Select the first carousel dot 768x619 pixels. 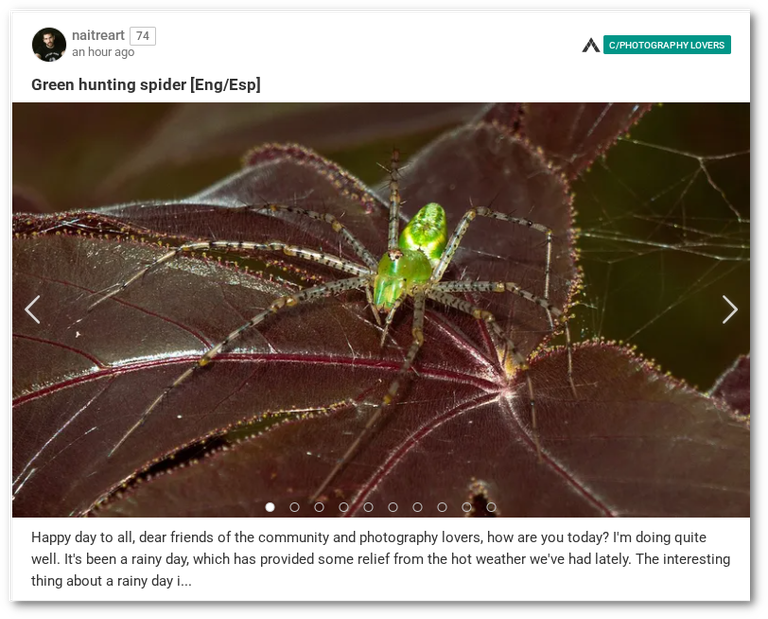tap(270, 507)
